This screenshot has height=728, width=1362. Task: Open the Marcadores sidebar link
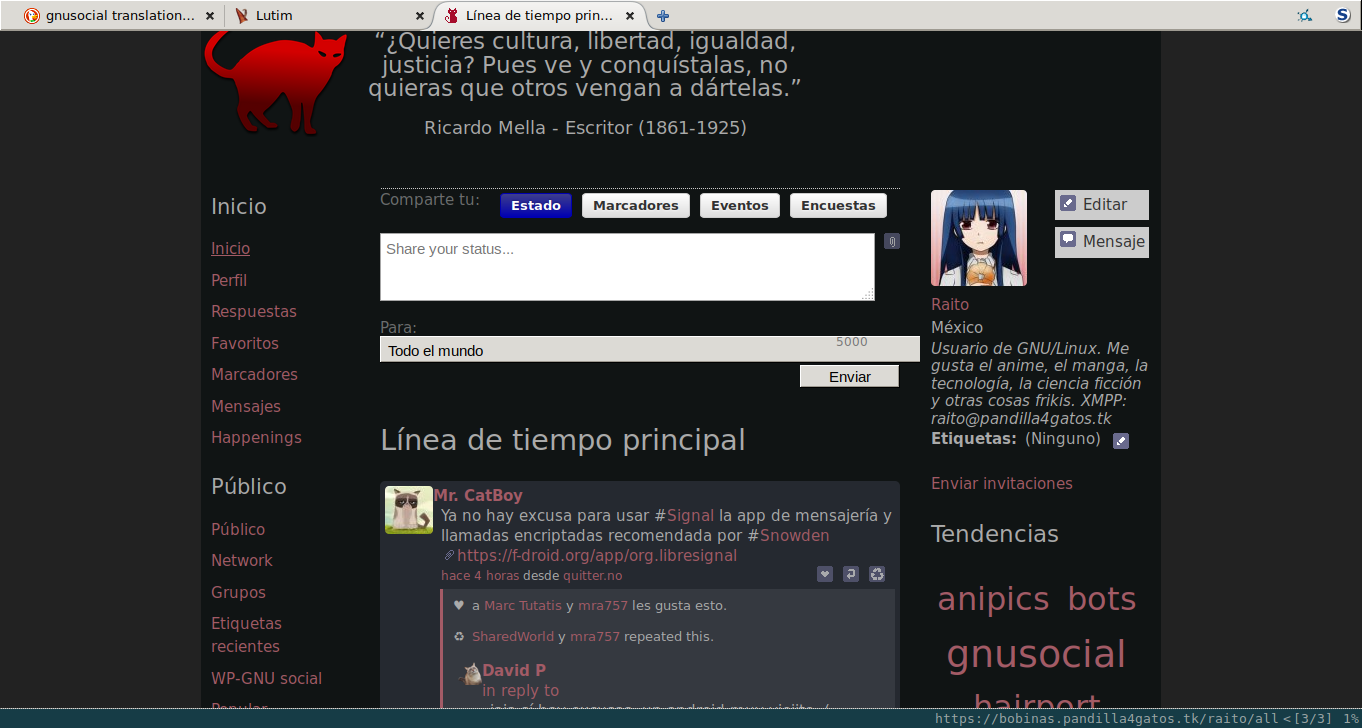[x=254, y=374]
